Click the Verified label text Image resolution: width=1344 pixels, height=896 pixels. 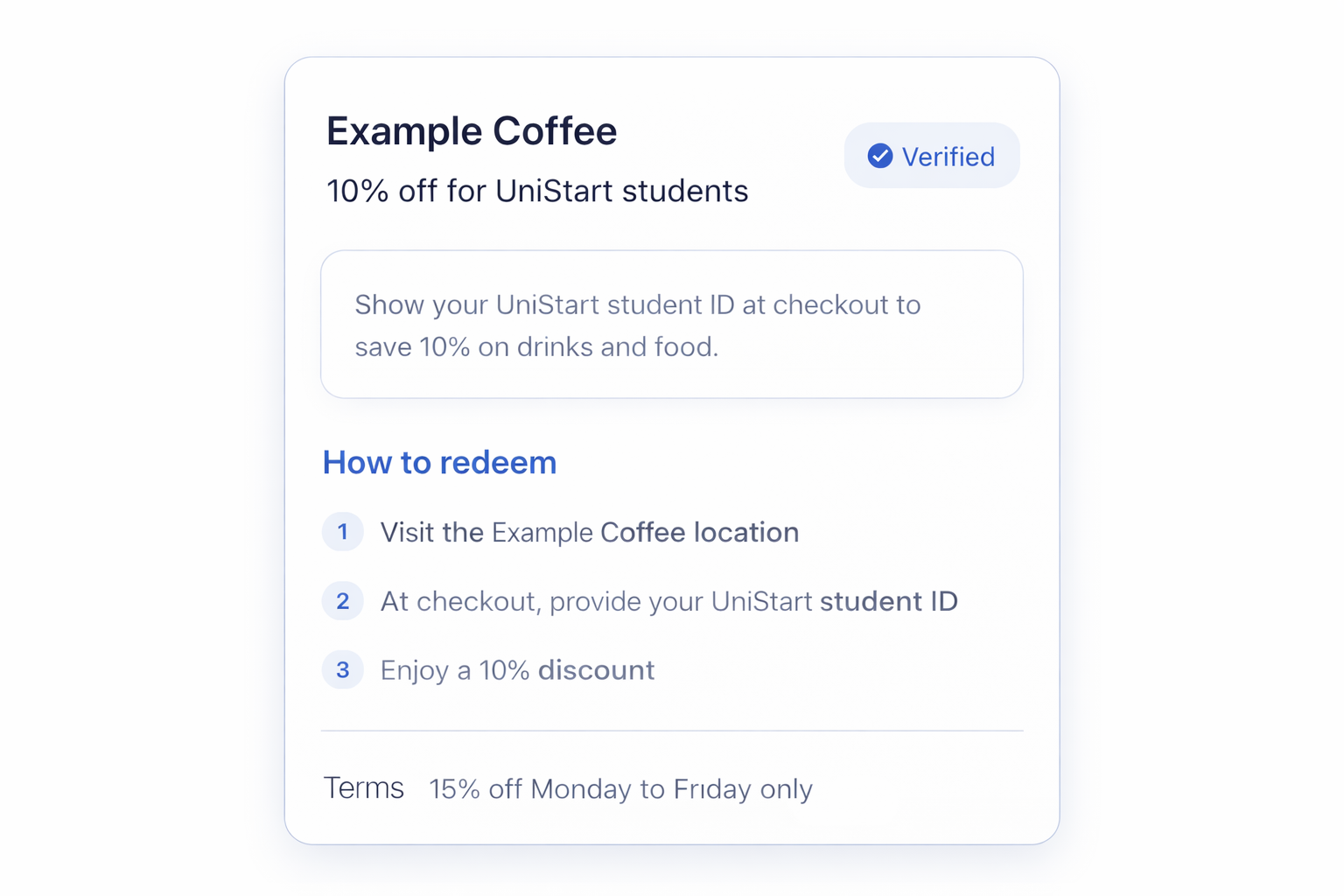click(948, 157)
